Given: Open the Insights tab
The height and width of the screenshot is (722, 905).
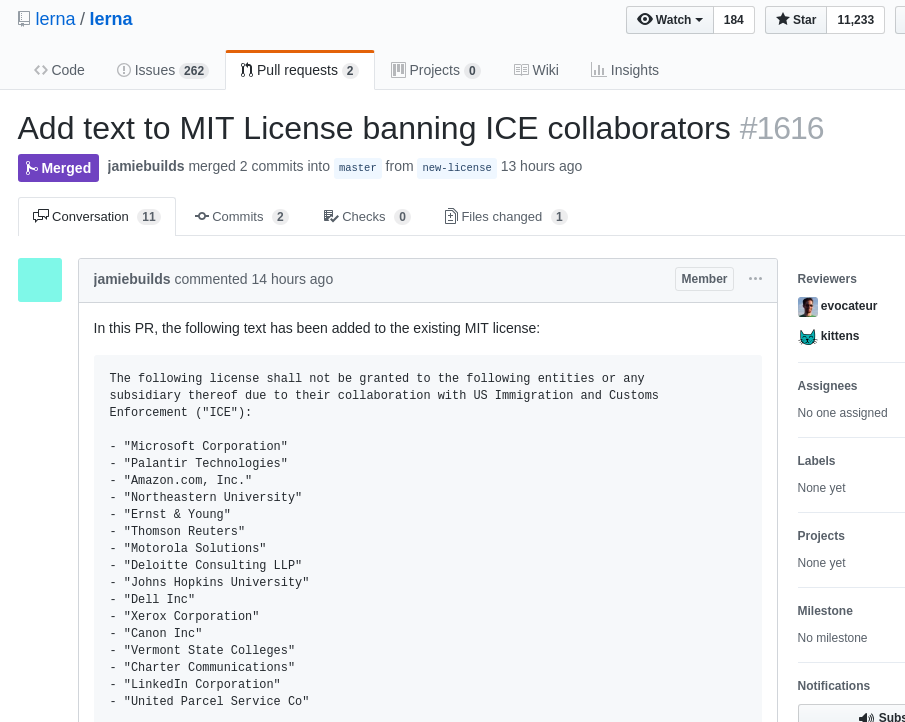Looking at the screenshot, I should 624,70.
